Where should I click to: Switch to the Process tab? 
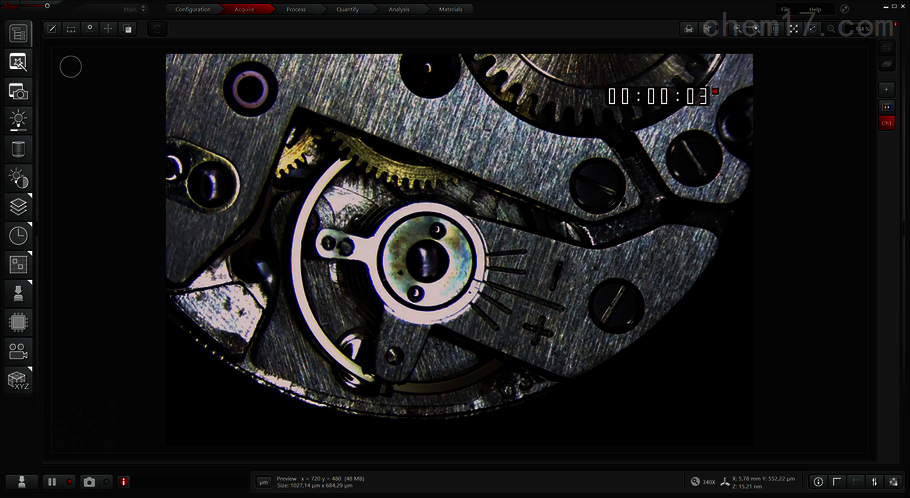[295, 9]
